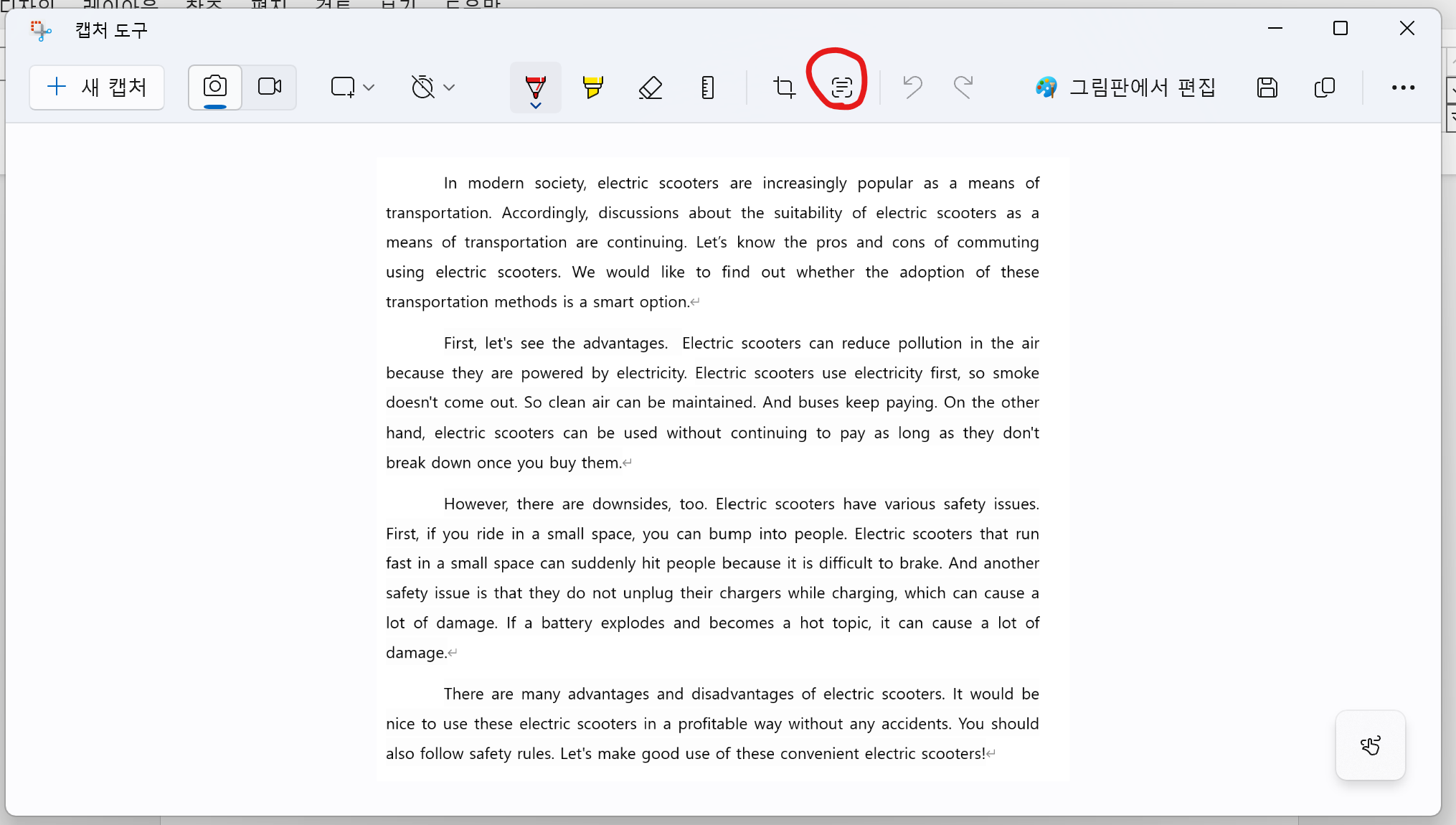
Task: Toggle the ruler tool
Action: [707, 88]
